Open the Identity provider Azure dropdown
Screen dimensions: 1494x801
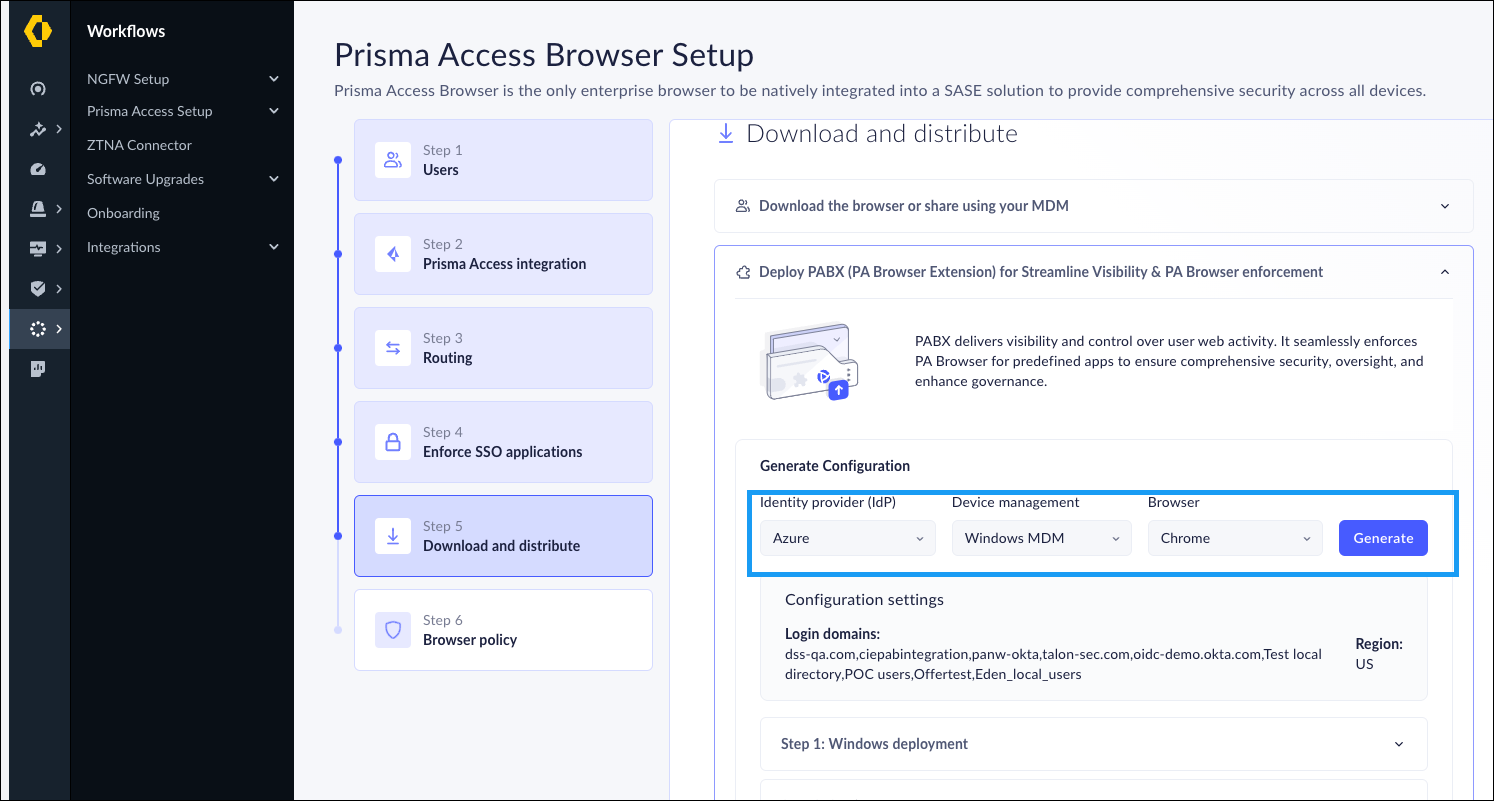[x=846, y=538]
